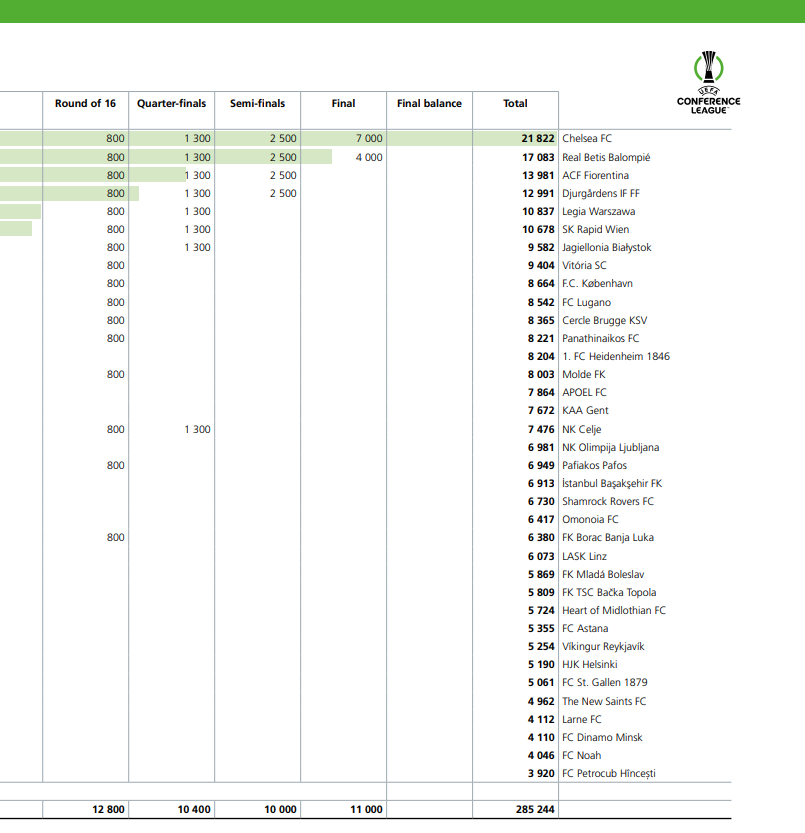
Task: Click the club name 'FC Dinamo Minsk'
Action: point(602,737)
